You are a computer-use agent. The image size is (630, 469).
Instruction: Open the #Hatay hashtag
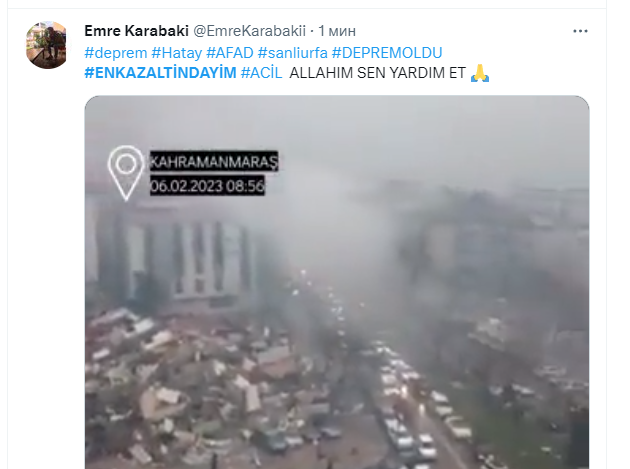point(177,53)
